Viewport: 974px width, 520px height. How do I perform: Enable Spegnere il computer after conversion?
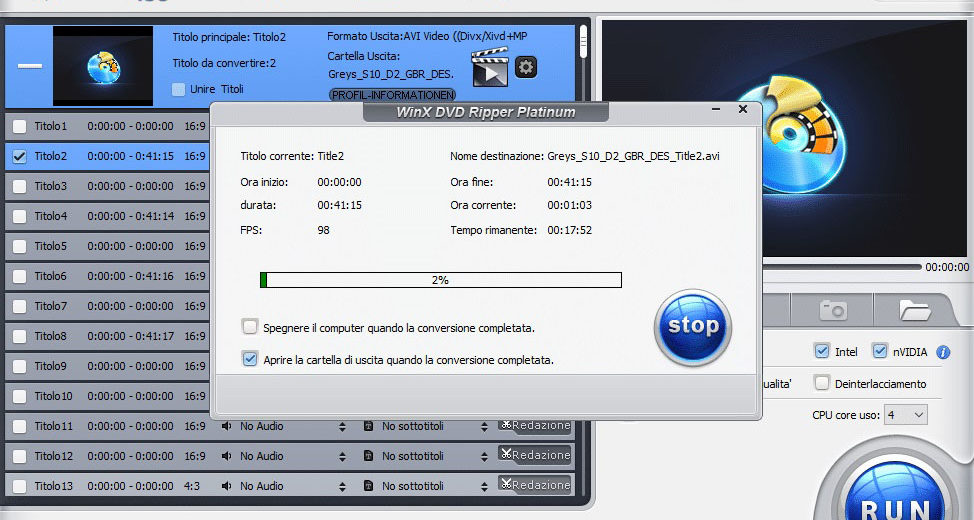pos(250,327)
